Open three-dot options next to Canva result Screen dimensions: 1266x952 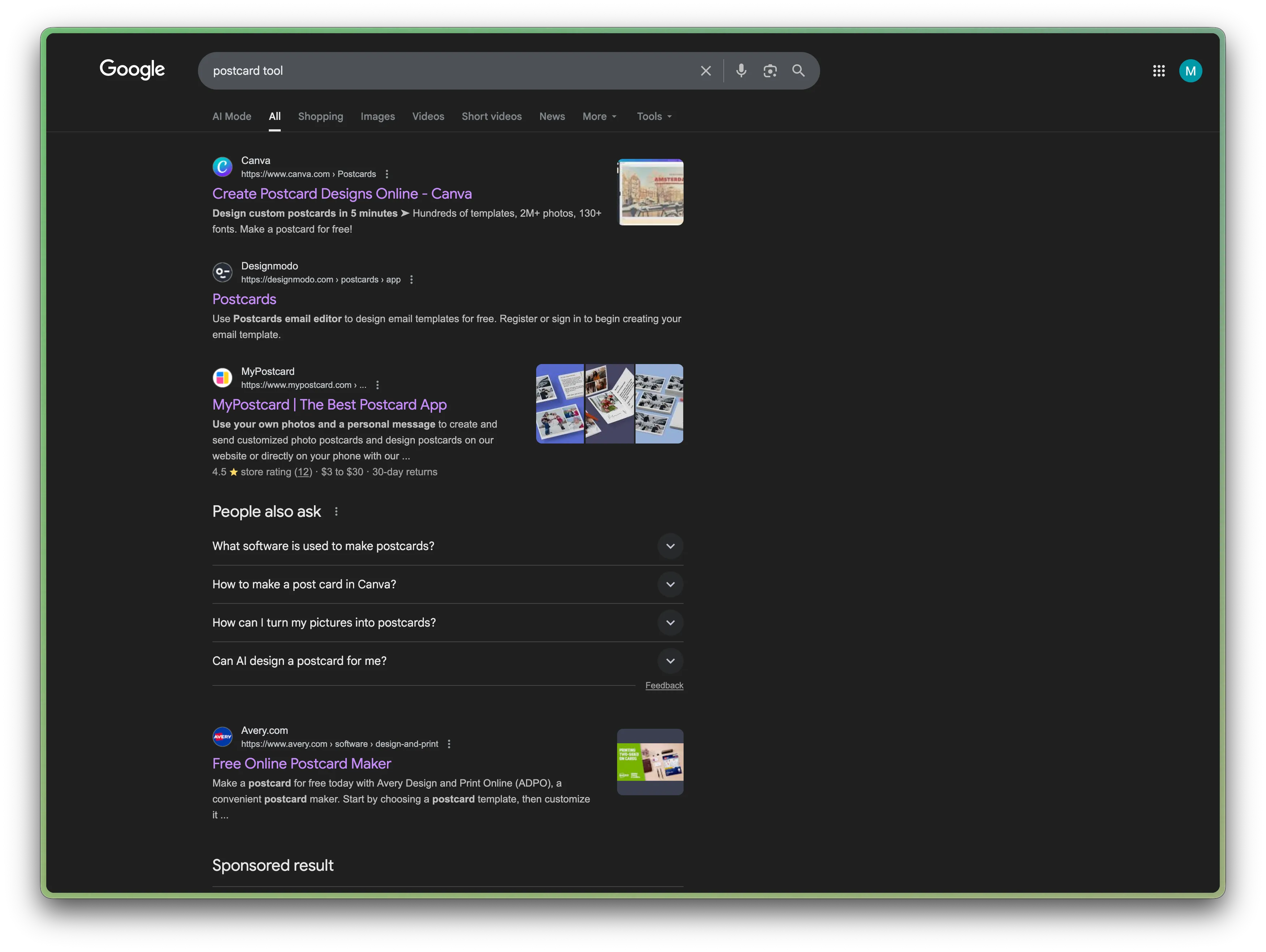[387, 173]
